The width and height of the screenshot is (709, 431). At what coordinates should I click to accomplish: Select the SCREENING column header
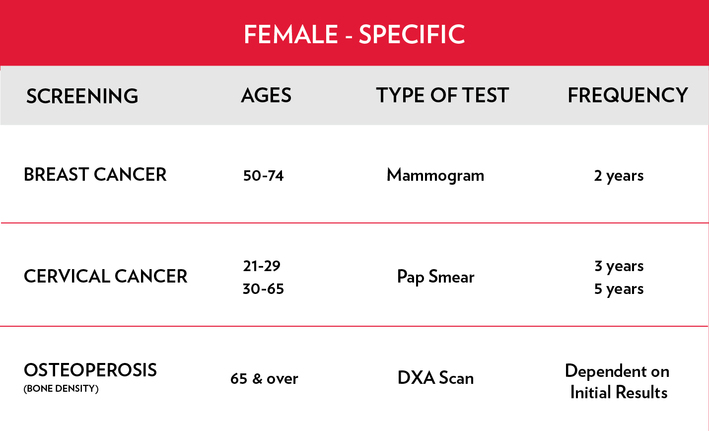[82, 96]
